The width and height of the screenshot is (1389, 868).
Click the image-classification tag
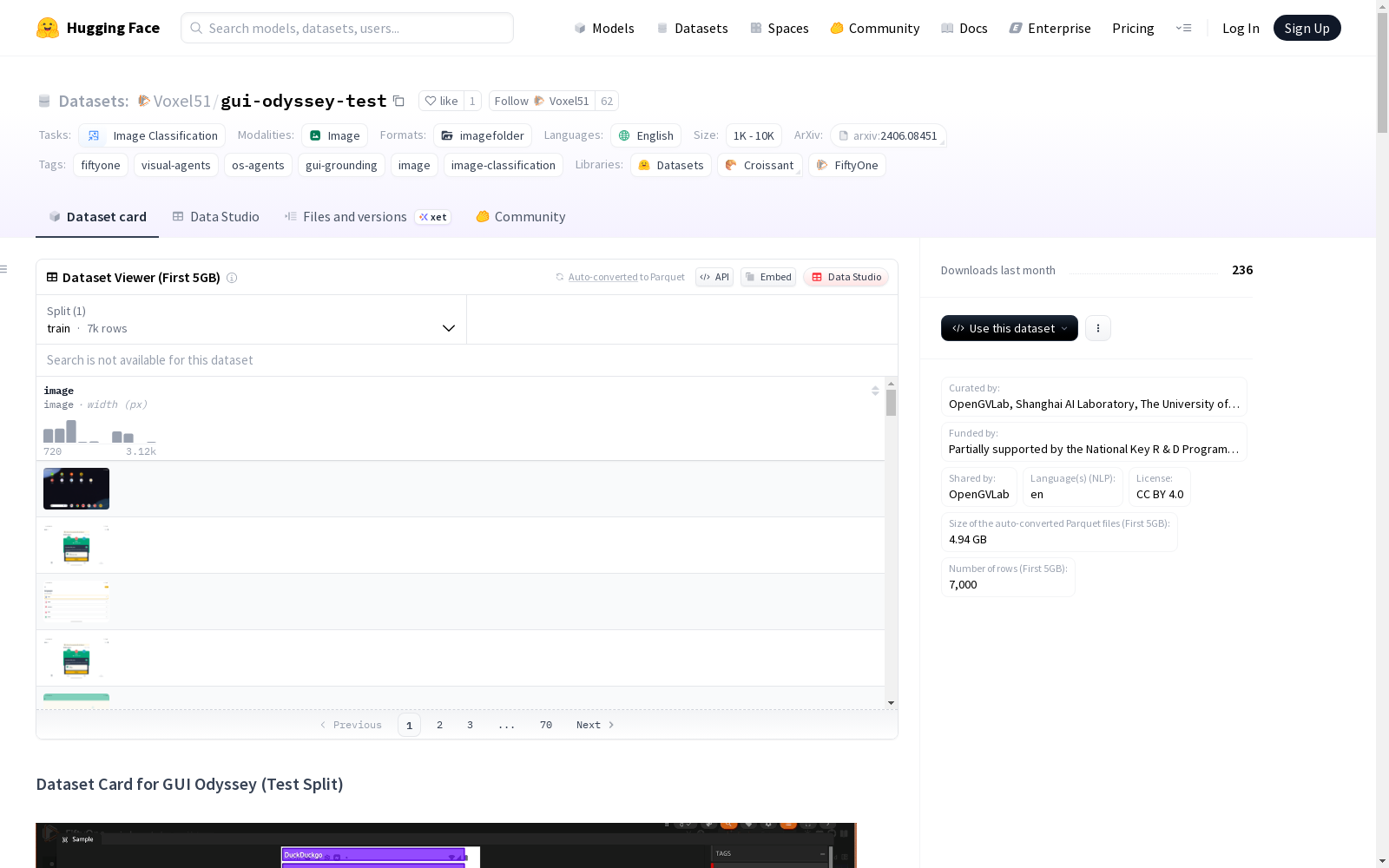[x=504, y=165]
